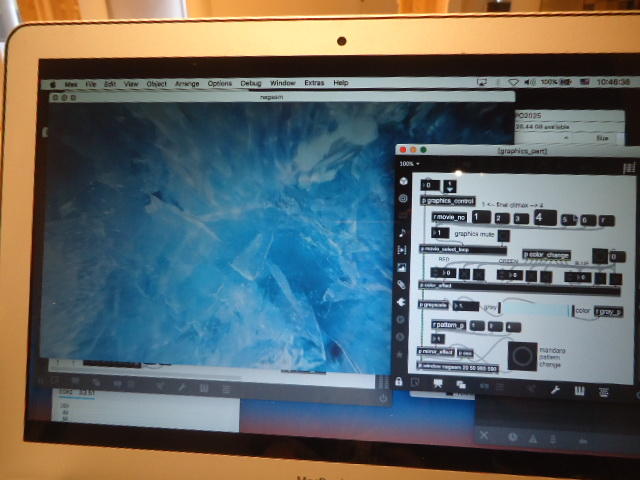Click the grid icon at graphics_part top right
Viewport: 640px width, 480px height.
tap(630, 168)
